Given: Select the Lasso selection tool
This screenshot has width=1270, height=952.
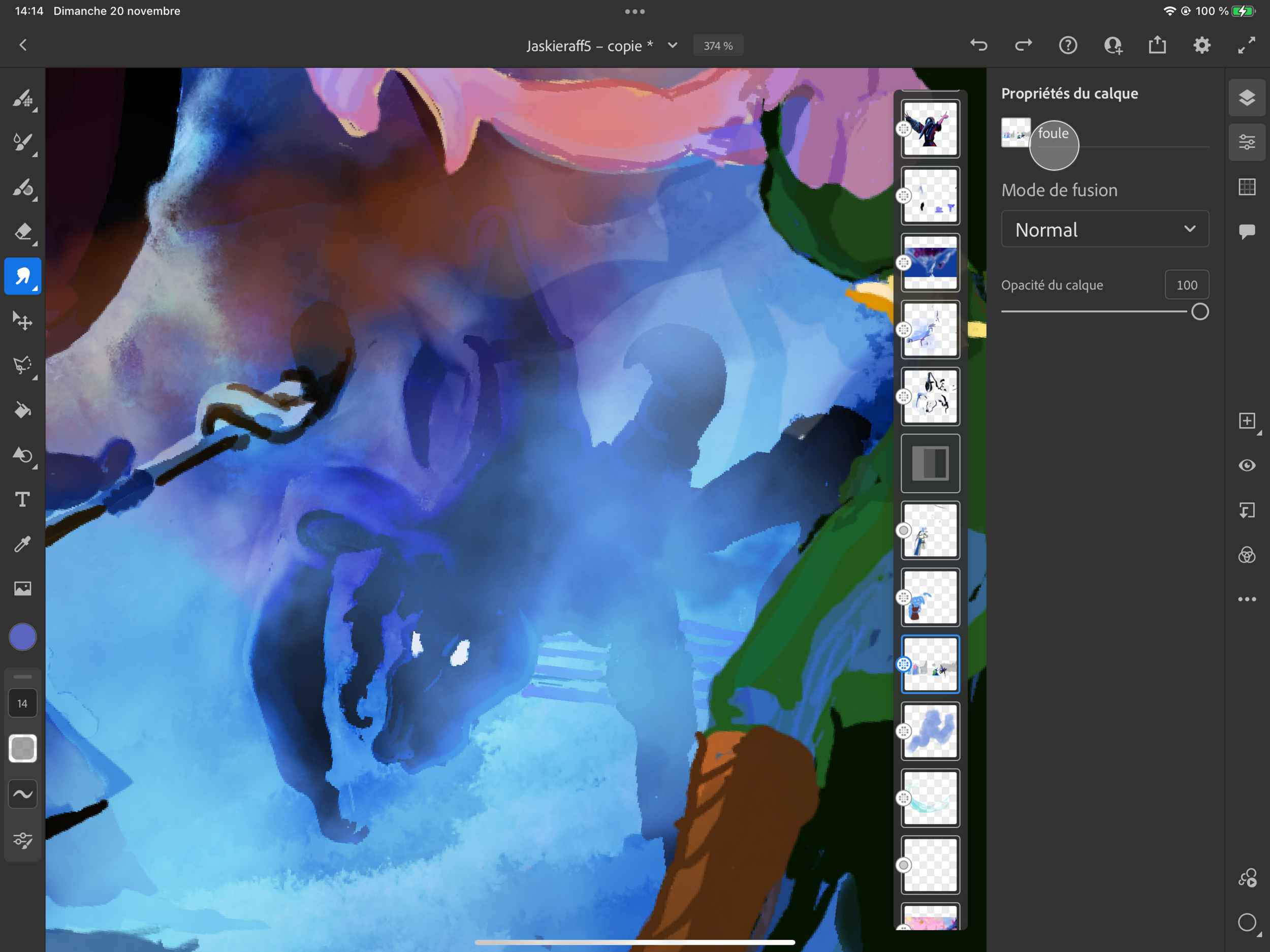Looking at the screenshot, I should [x=22, y=365].
